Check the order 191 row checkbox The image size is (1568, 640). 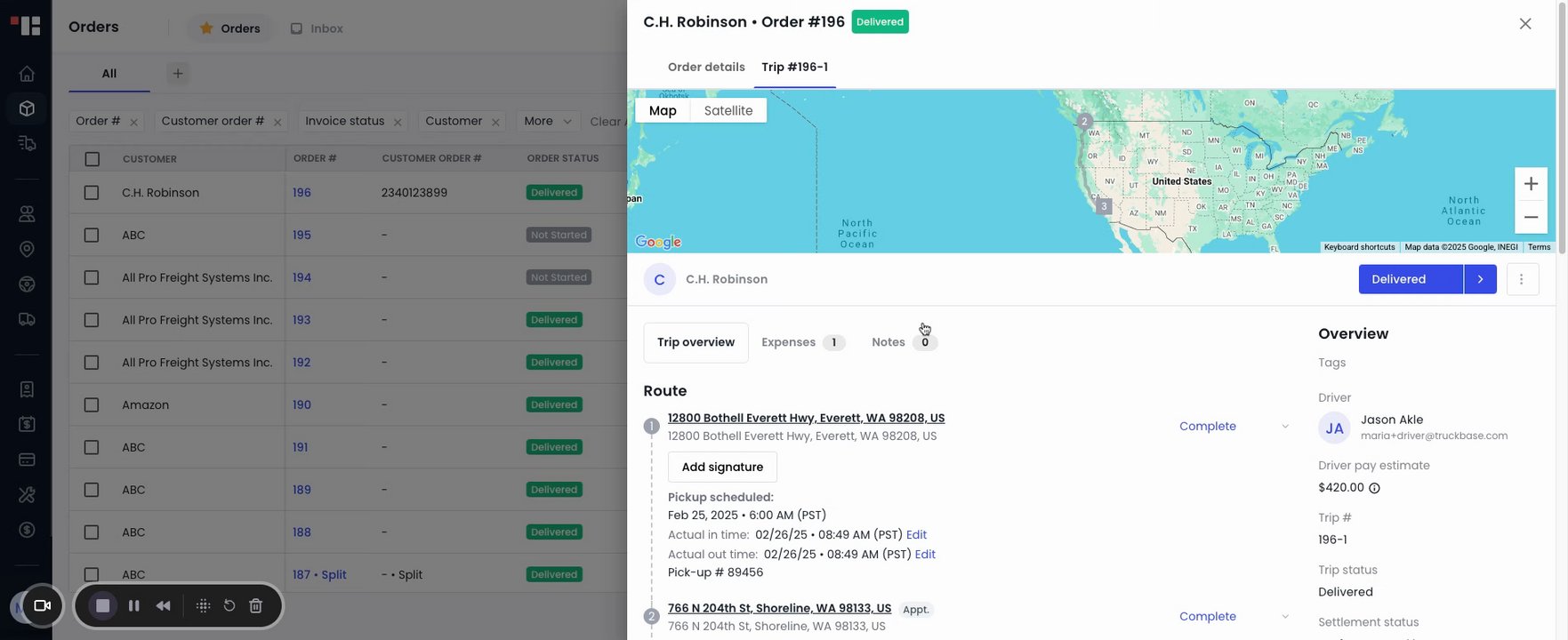click(x=92, y=447)
